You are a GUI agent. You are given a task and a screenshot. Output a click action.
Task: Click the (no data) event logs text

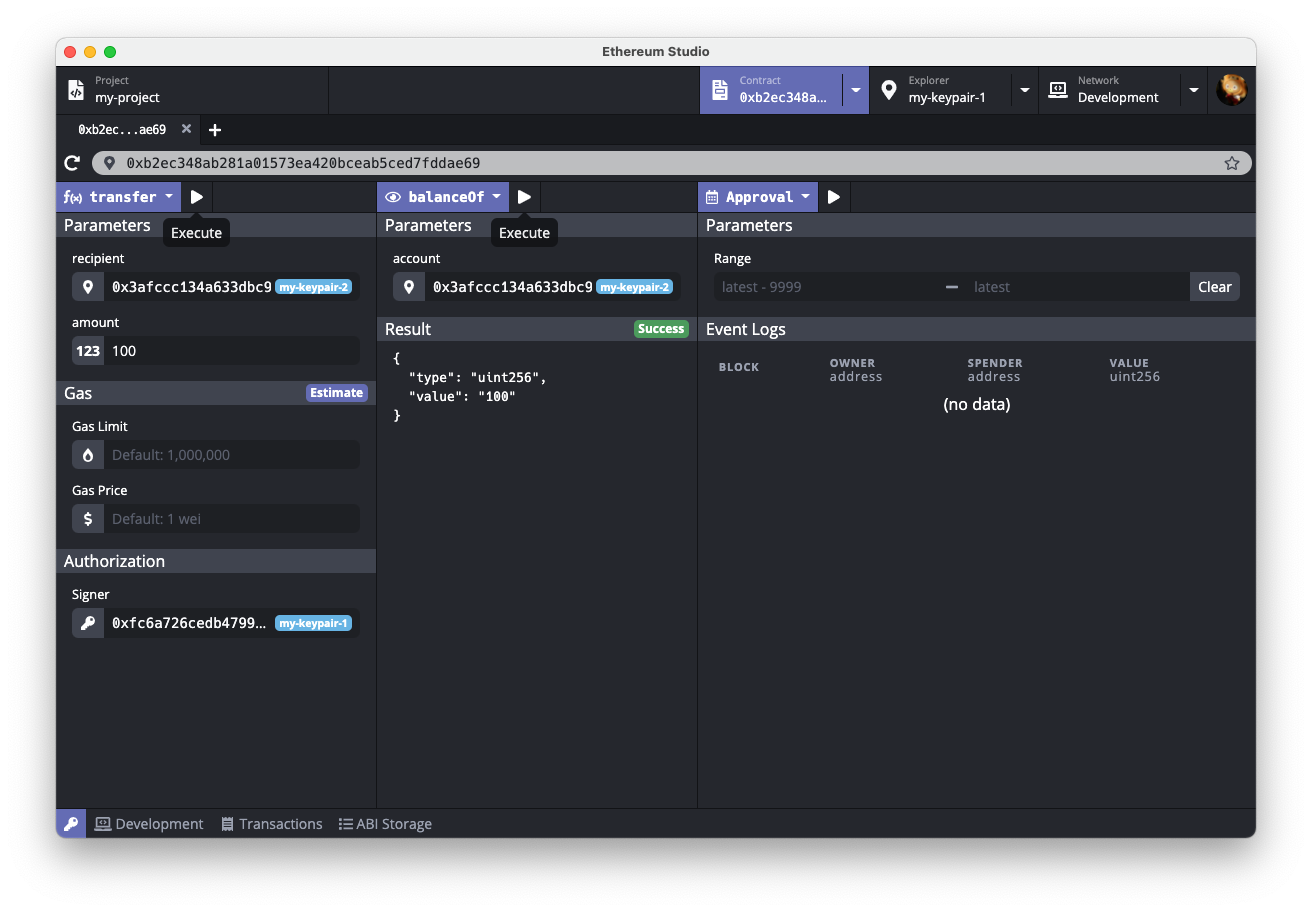pos(977,405)
